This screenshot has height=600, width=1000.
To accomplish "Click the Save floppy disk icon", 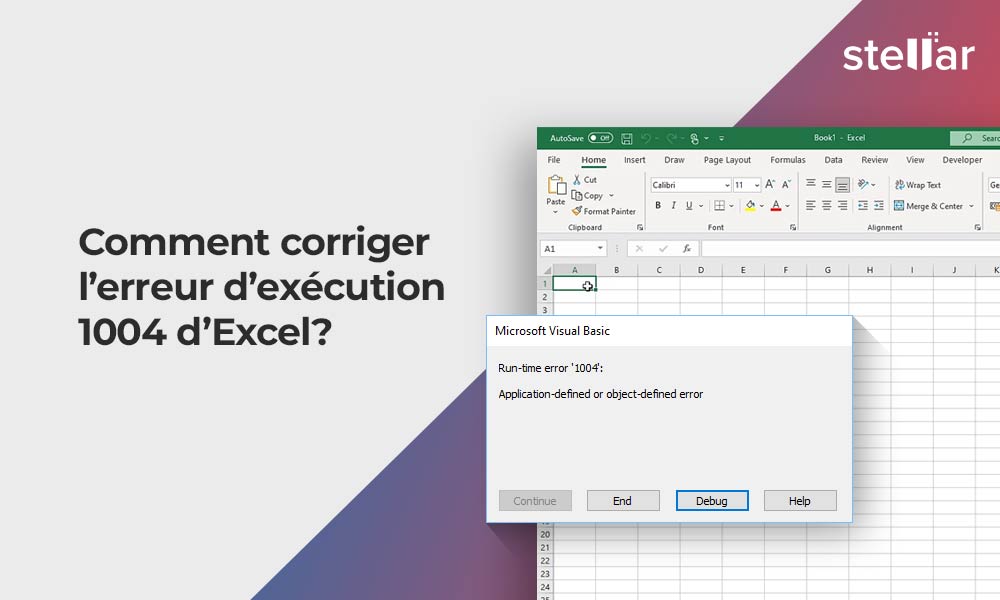I will (627, 138).
